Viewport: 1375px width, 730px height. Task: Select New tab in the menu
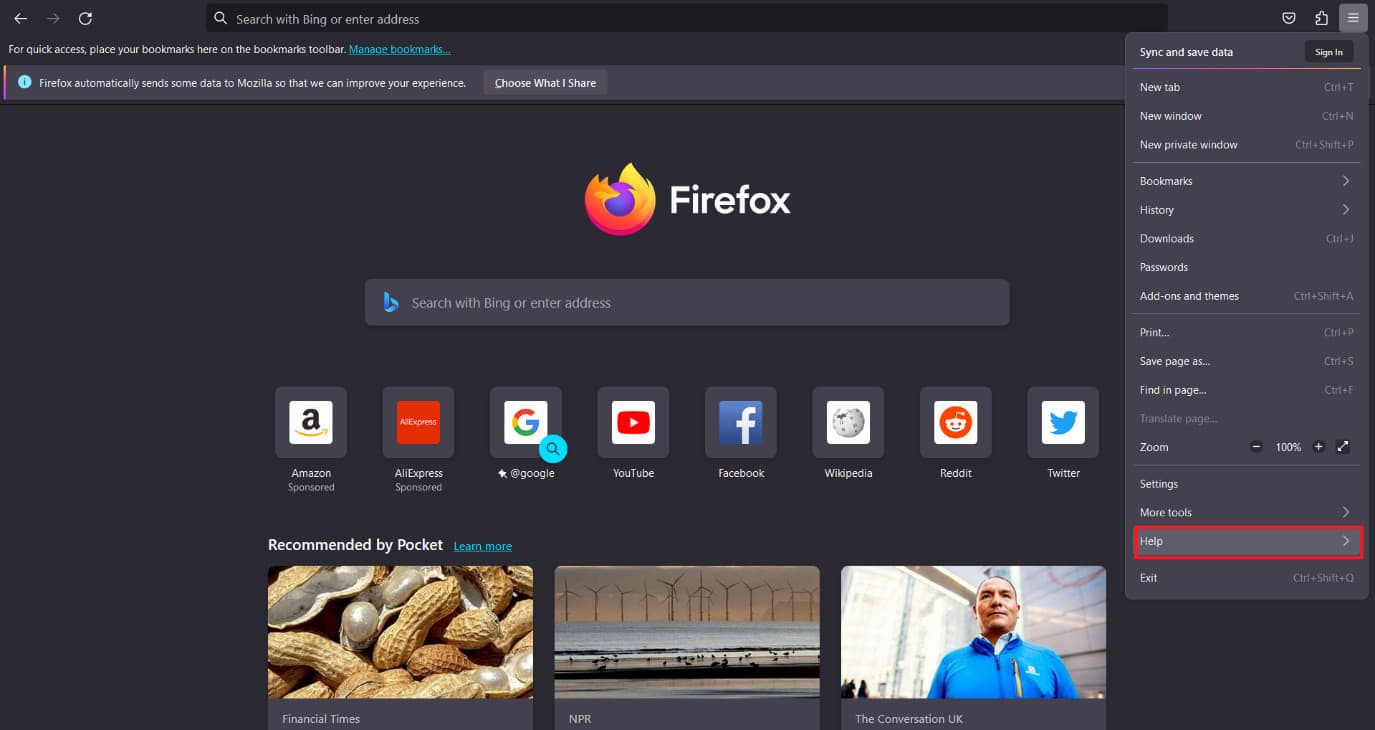point(1247,87)
